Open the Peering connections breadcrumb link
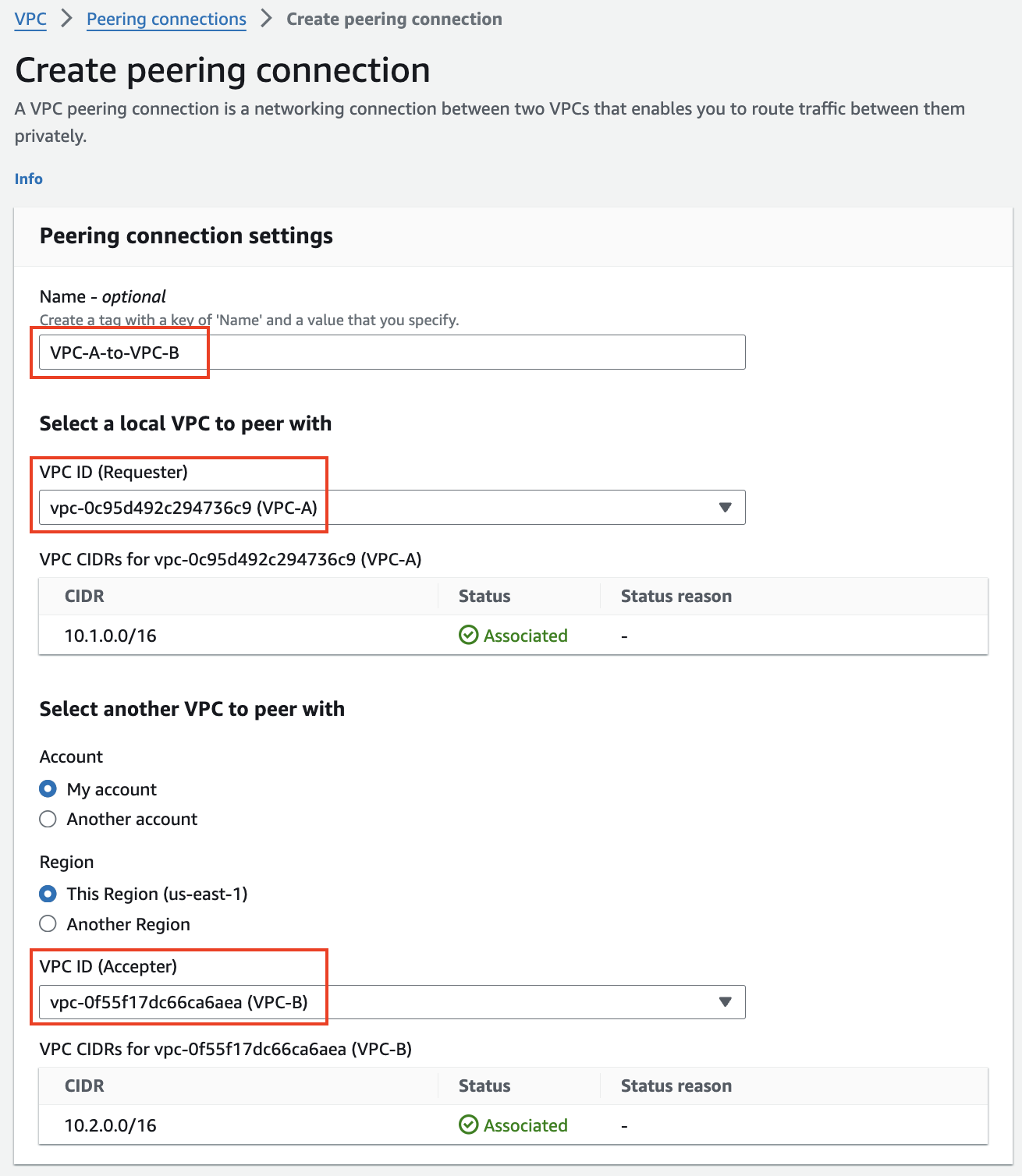Viewport: 1022px width, 1176px height. (166, 19)
